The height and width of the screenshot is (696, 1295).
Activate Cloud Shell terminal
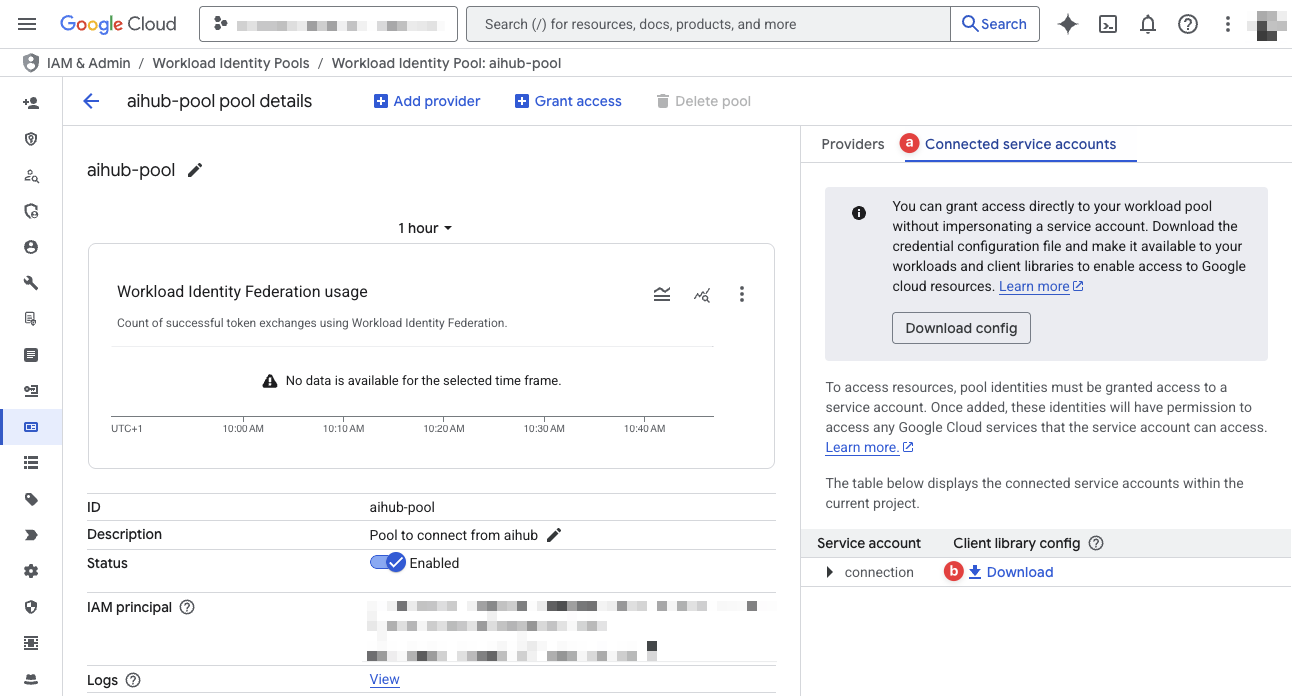[x=1108, y=23]
